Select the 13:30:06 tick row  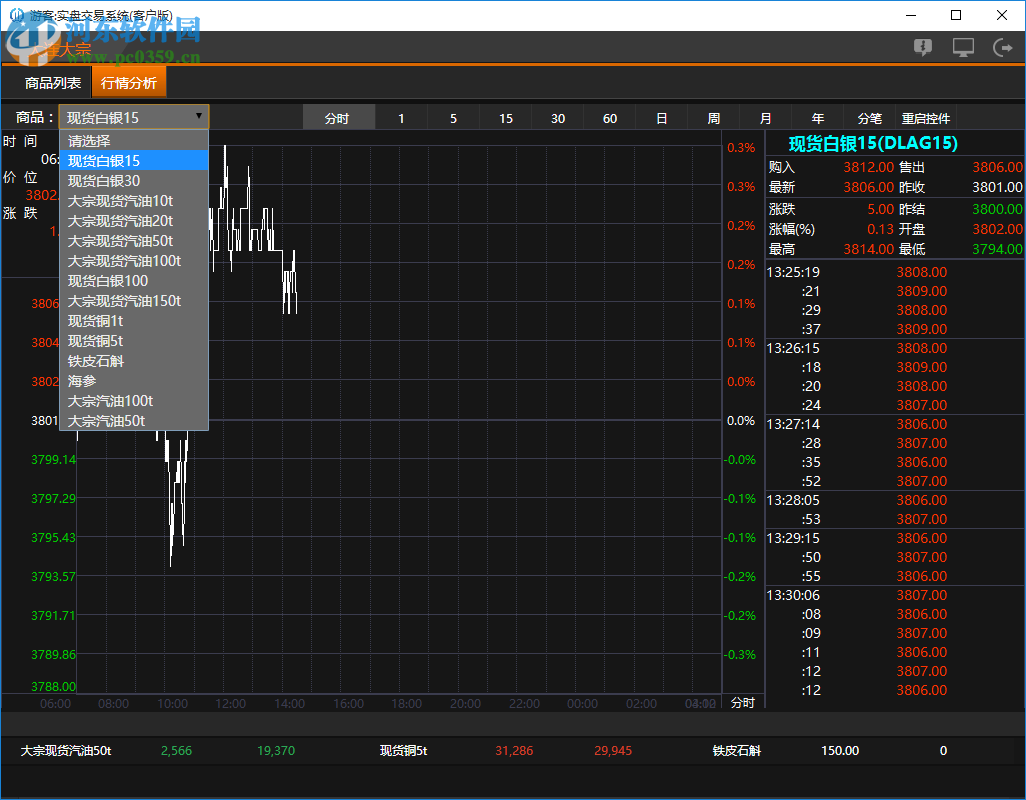(x=895, y=595)
